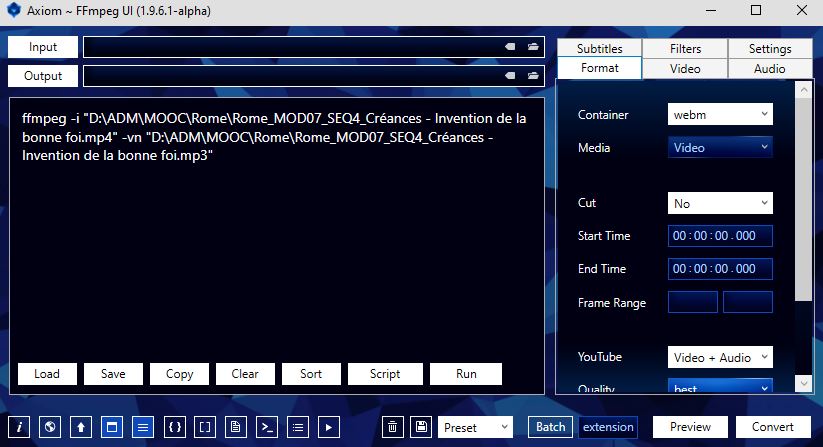
Task: Click the Format panel scrollbar up arrow
Action: 804,90
